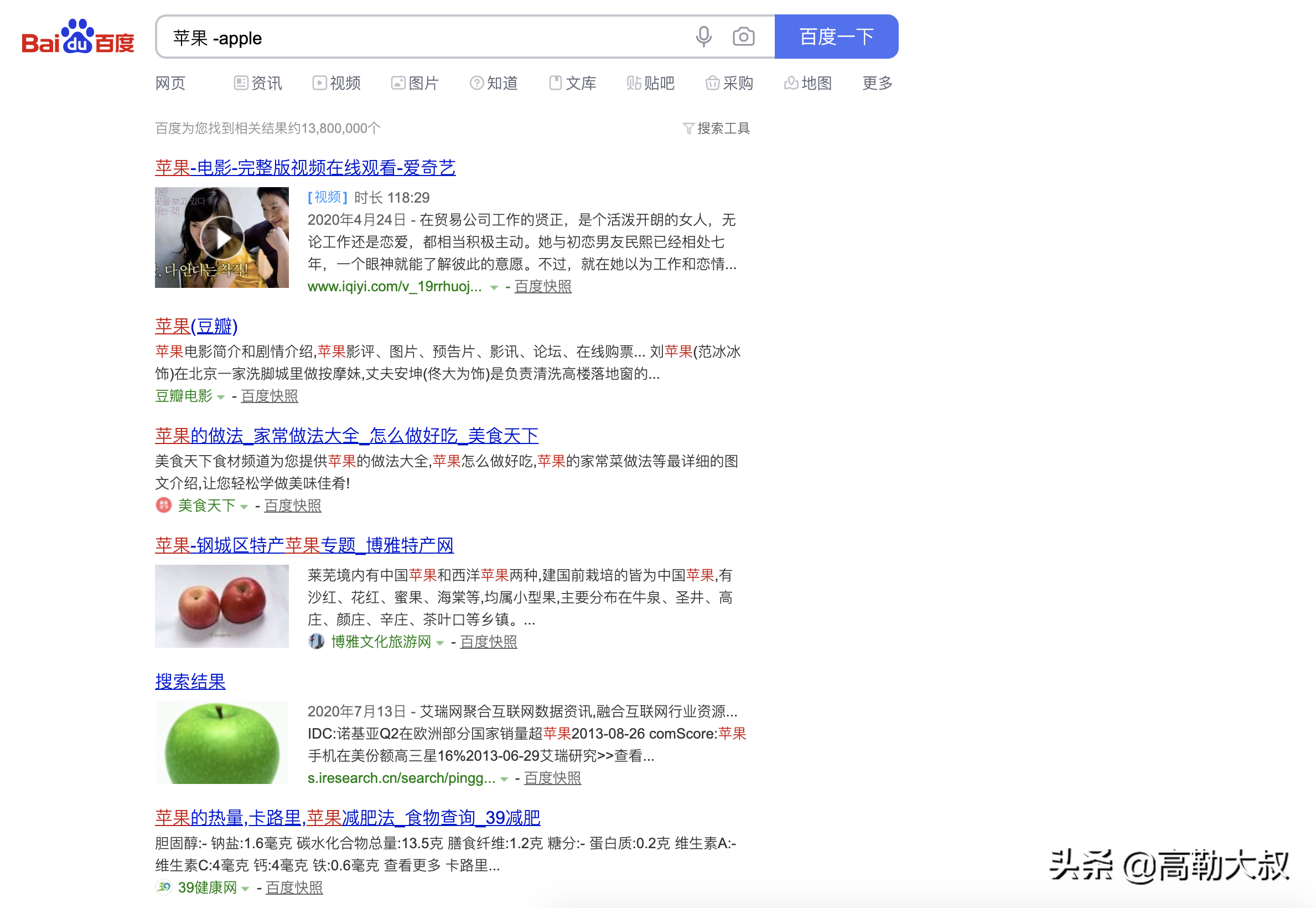Click the s.iresearch.cn/search/pingg... URL
This screenshot has width=1316, height=908.
[x=402, y=778]
